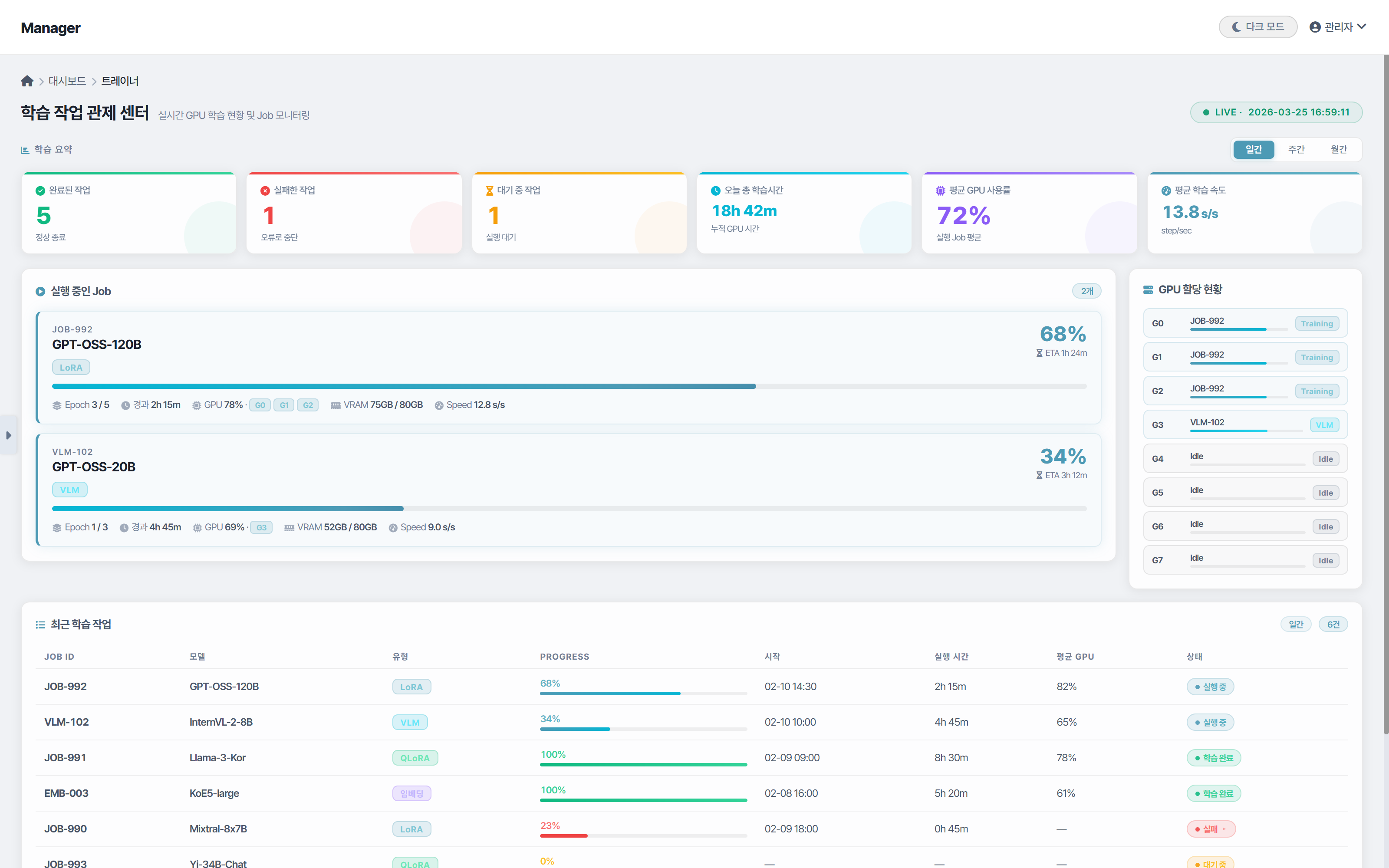Click the moon icon for dark mode

click(1236, 27)
